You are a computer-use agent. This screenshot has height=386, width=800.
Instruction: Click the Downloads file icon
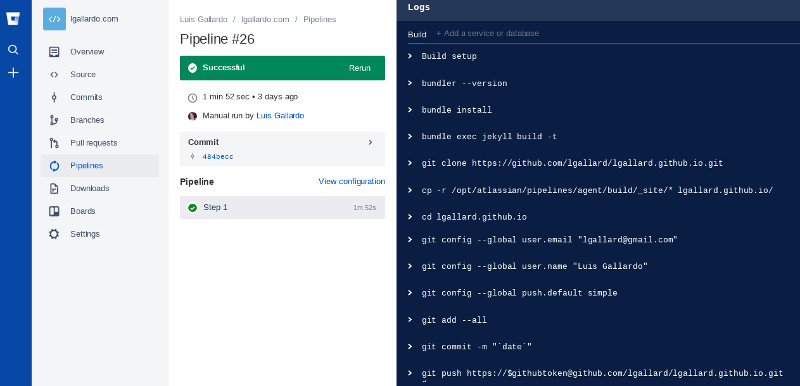click(x=54, y=189)
